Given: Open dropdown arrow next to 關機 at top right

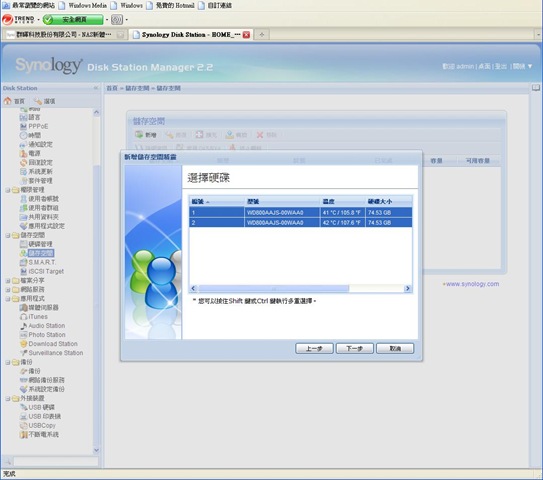Looking at the screenshot, I should click(x=530, y=66).
